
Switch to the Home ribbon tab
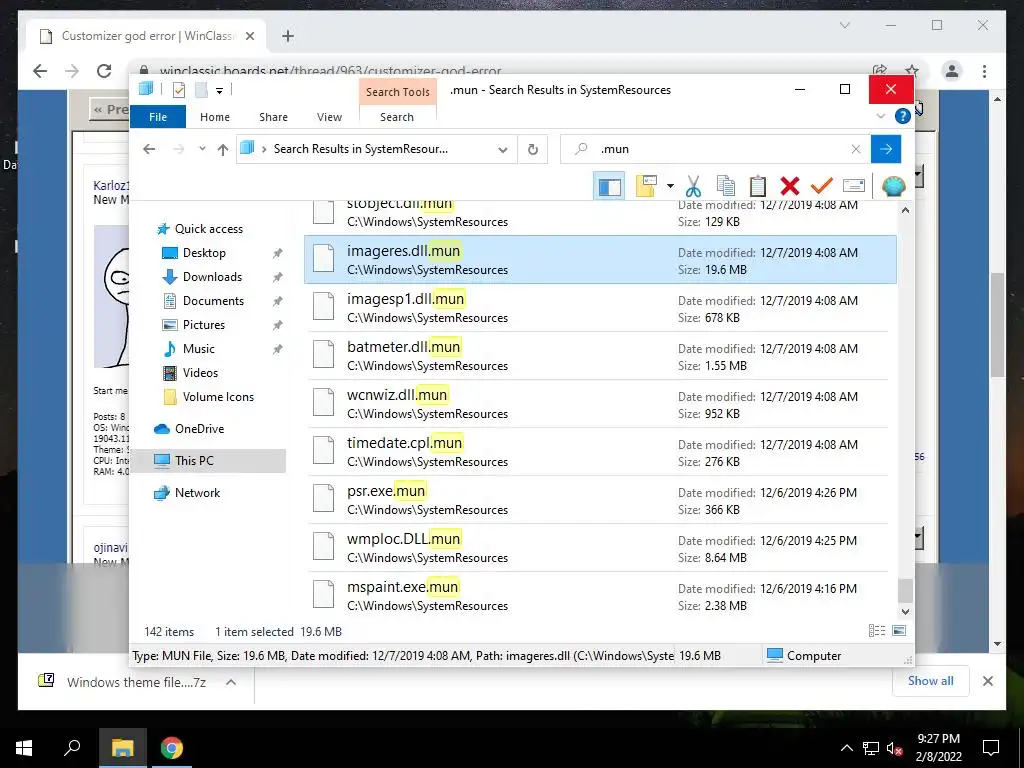(215, 117)
